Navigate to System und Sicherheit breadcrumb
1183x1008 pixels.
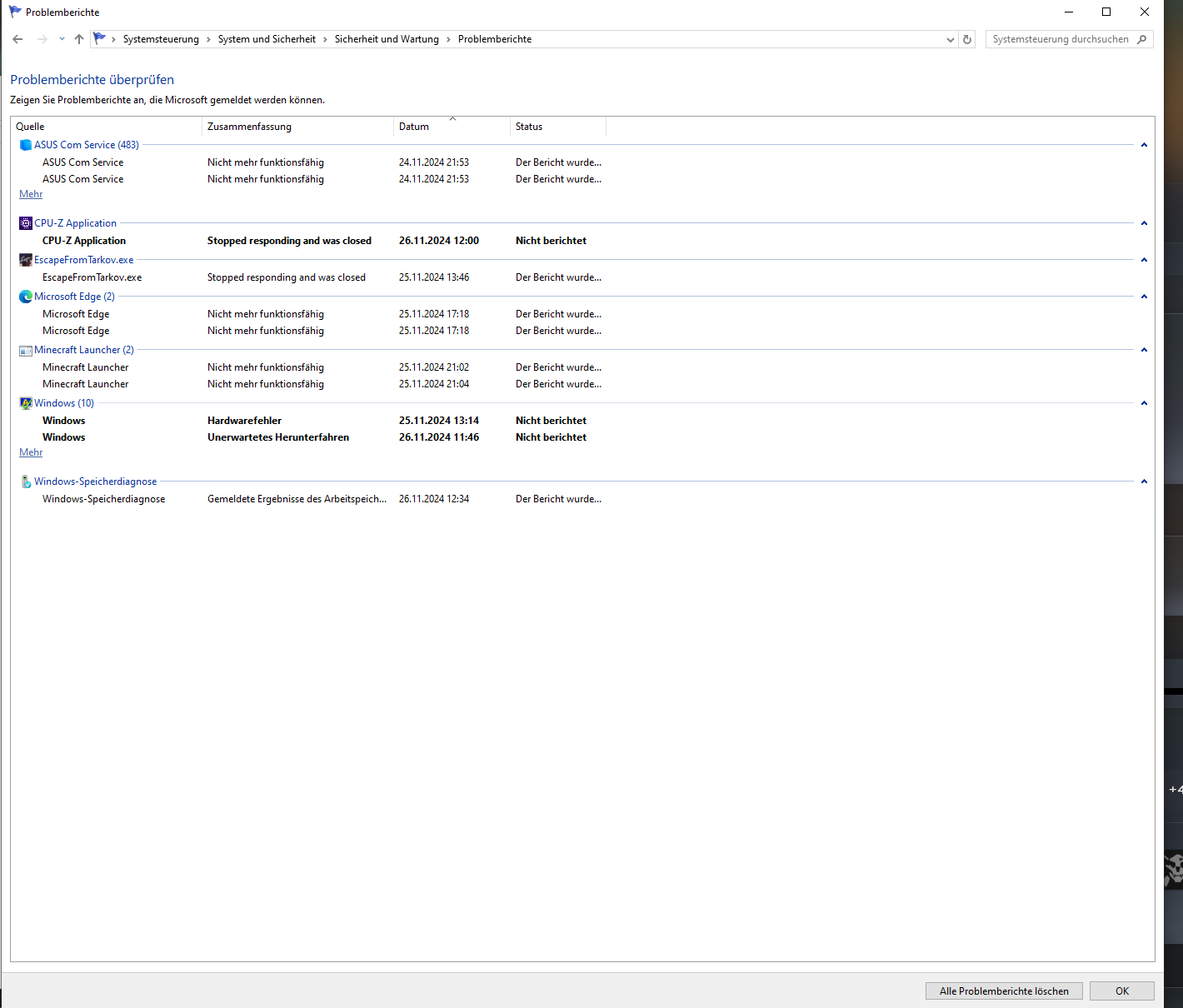coord(267,39)
